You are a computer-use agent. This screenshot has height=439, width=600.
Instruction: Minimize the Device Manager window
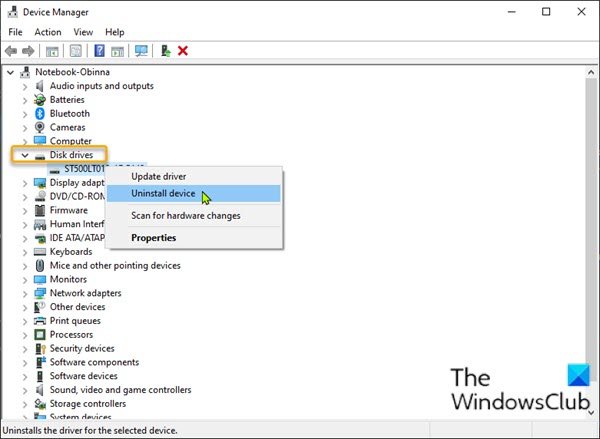[x=511, y=12]
